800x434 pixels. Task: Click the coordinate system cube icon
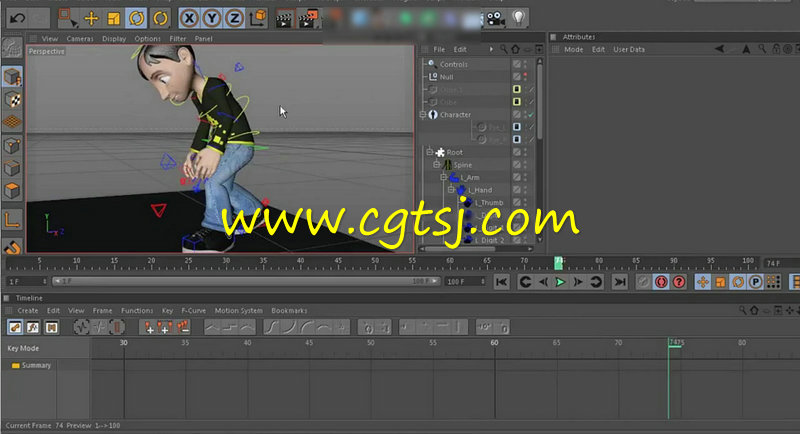click(x=258, y=18)
